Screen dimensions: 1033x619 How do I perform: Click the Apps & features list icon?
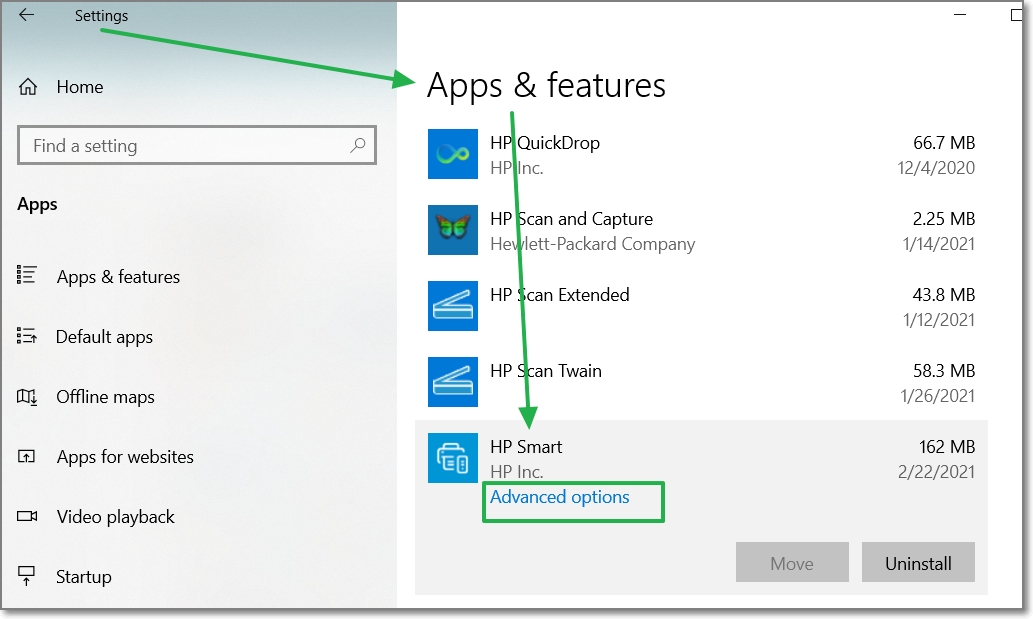pyautogui.click(x=26, y=274)
